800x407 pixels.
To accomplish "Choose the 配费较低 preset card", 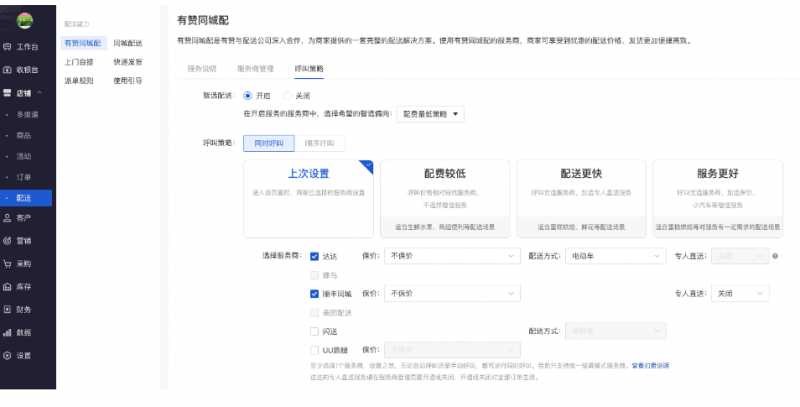I will (x=445, y=198).
